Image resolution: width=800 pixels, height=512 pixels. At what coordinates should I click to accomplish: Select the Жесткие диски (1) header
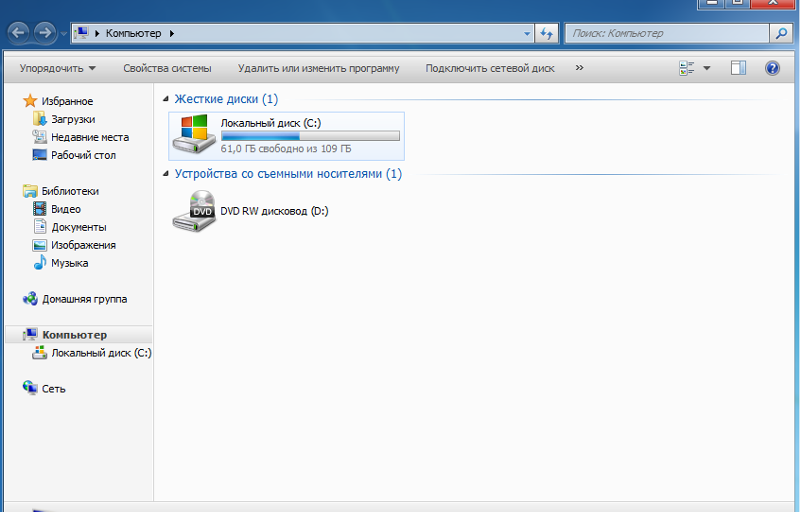(226, 99)
